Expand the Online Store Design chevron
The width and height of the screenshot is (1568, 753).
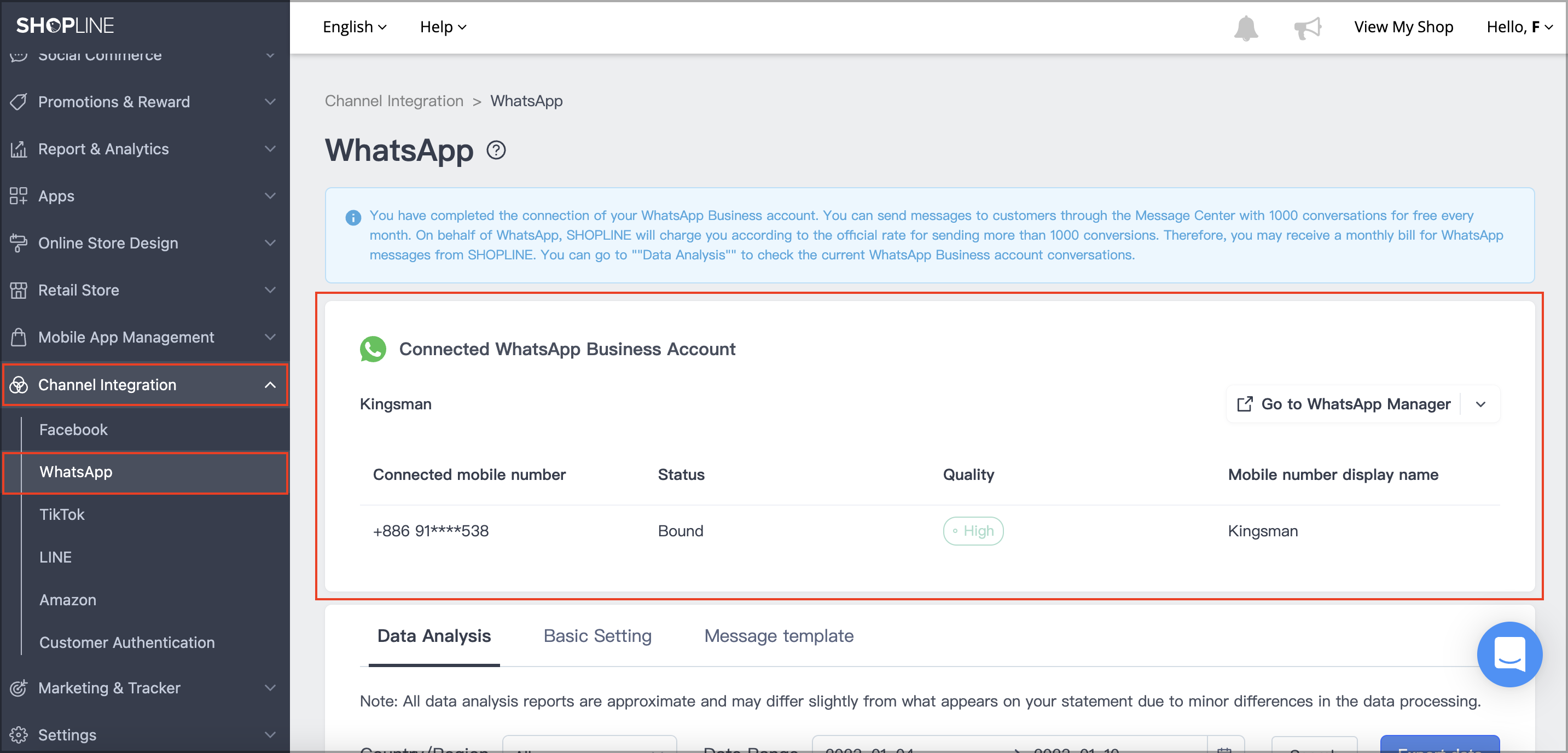(270, 243)
